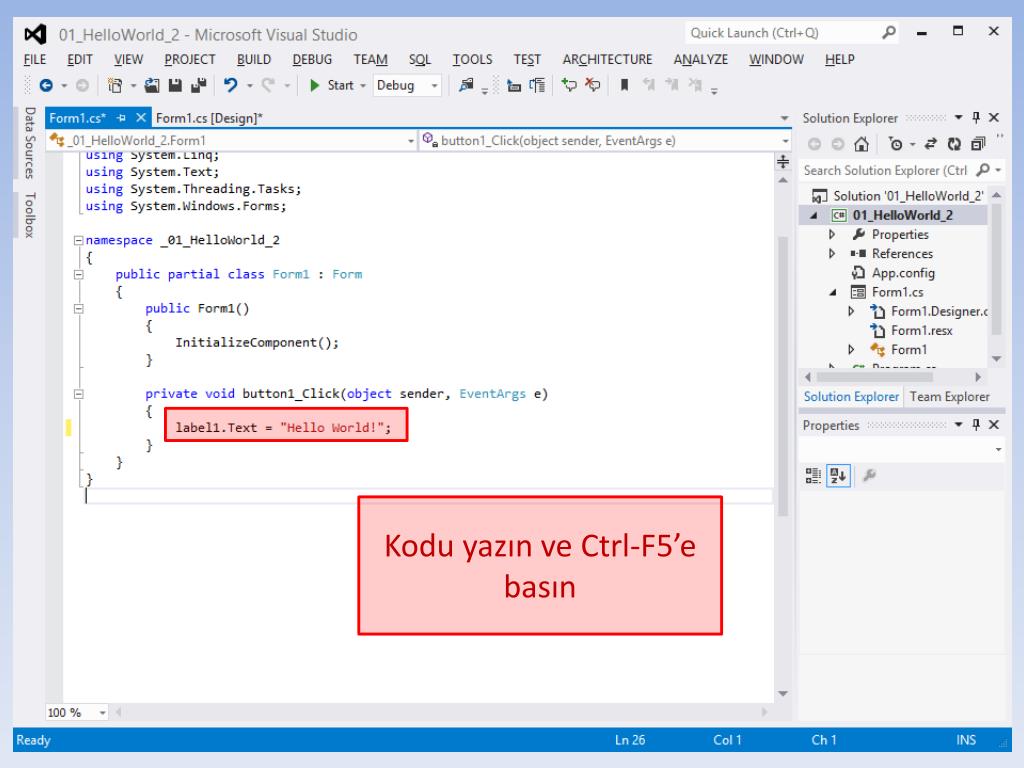Open the Data Sources side tab
The height and width of the screenshot is (768, 1024).
point(29,142)
